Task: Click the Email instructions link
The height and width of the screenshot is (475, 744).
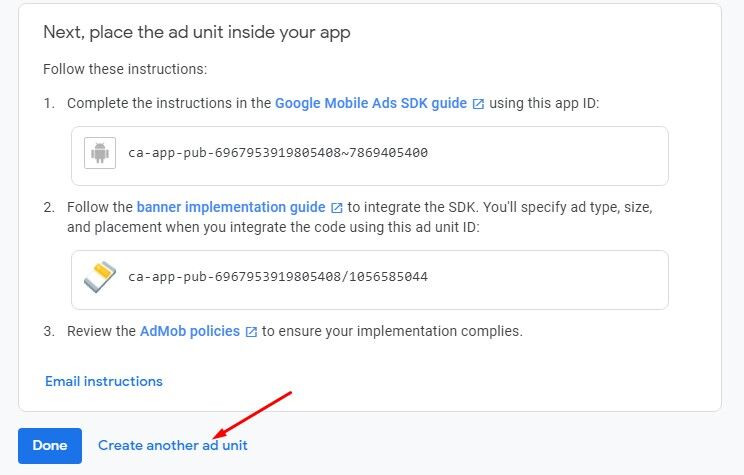Action: click(x=104, y=381)
